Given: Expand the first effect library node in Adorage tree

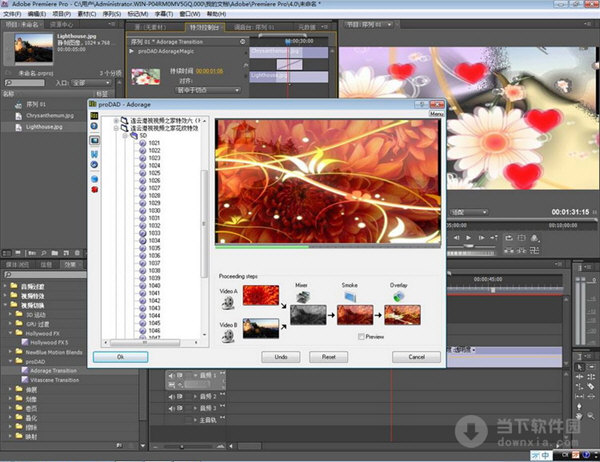Looking at the screenshot, I should (x=116, y=121).
